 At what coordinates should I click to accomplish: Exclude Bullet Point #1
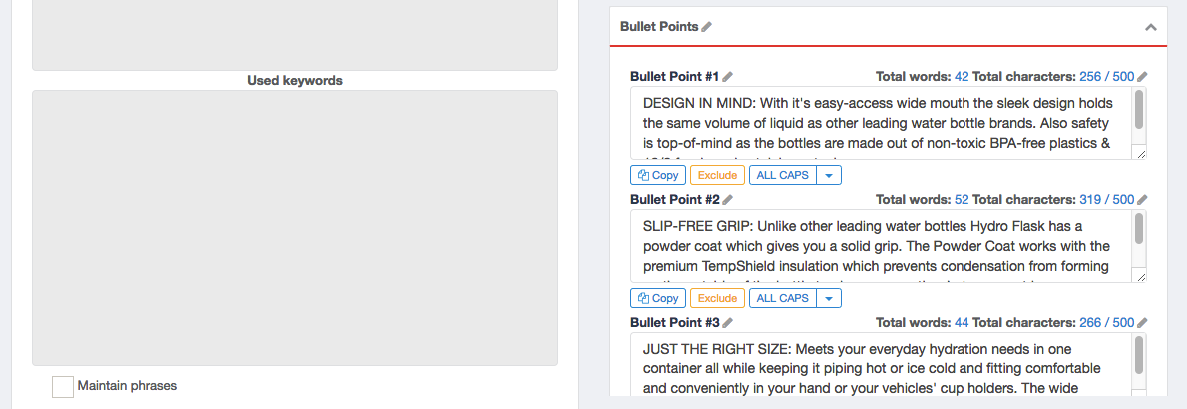coord(717,175)
